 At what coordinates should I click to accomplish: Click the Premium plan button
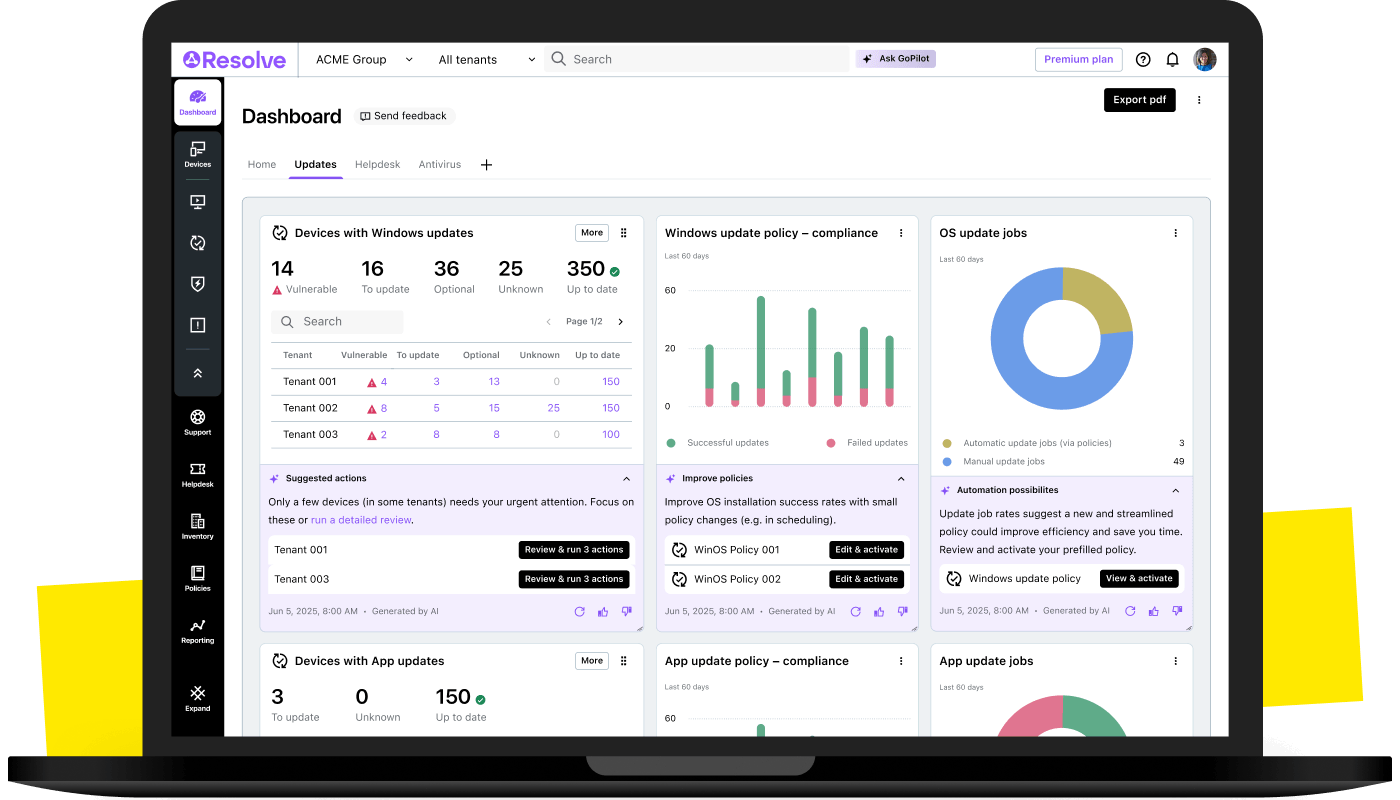(x=1079, y=60)
